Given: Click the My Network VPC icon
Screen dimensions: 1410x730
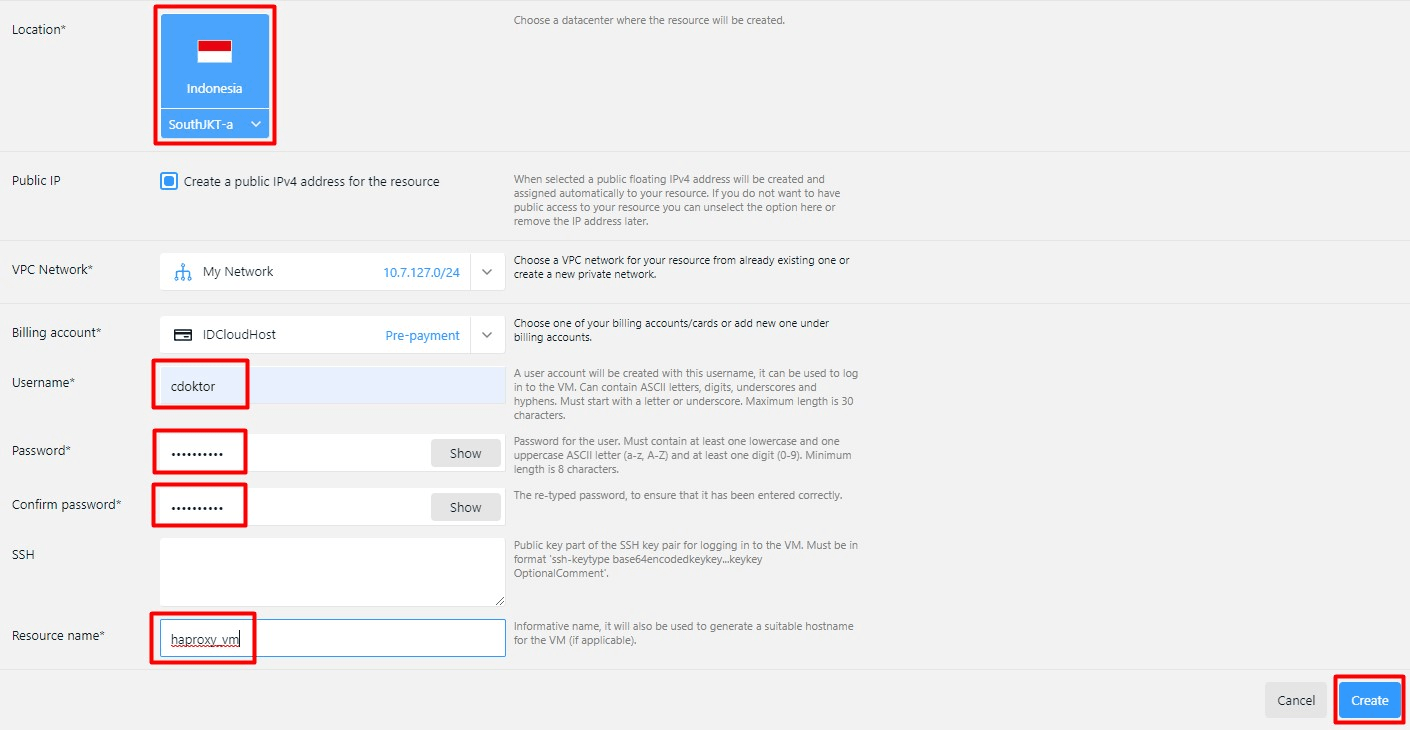Looking at the screenshot, I should pos(183,271).
